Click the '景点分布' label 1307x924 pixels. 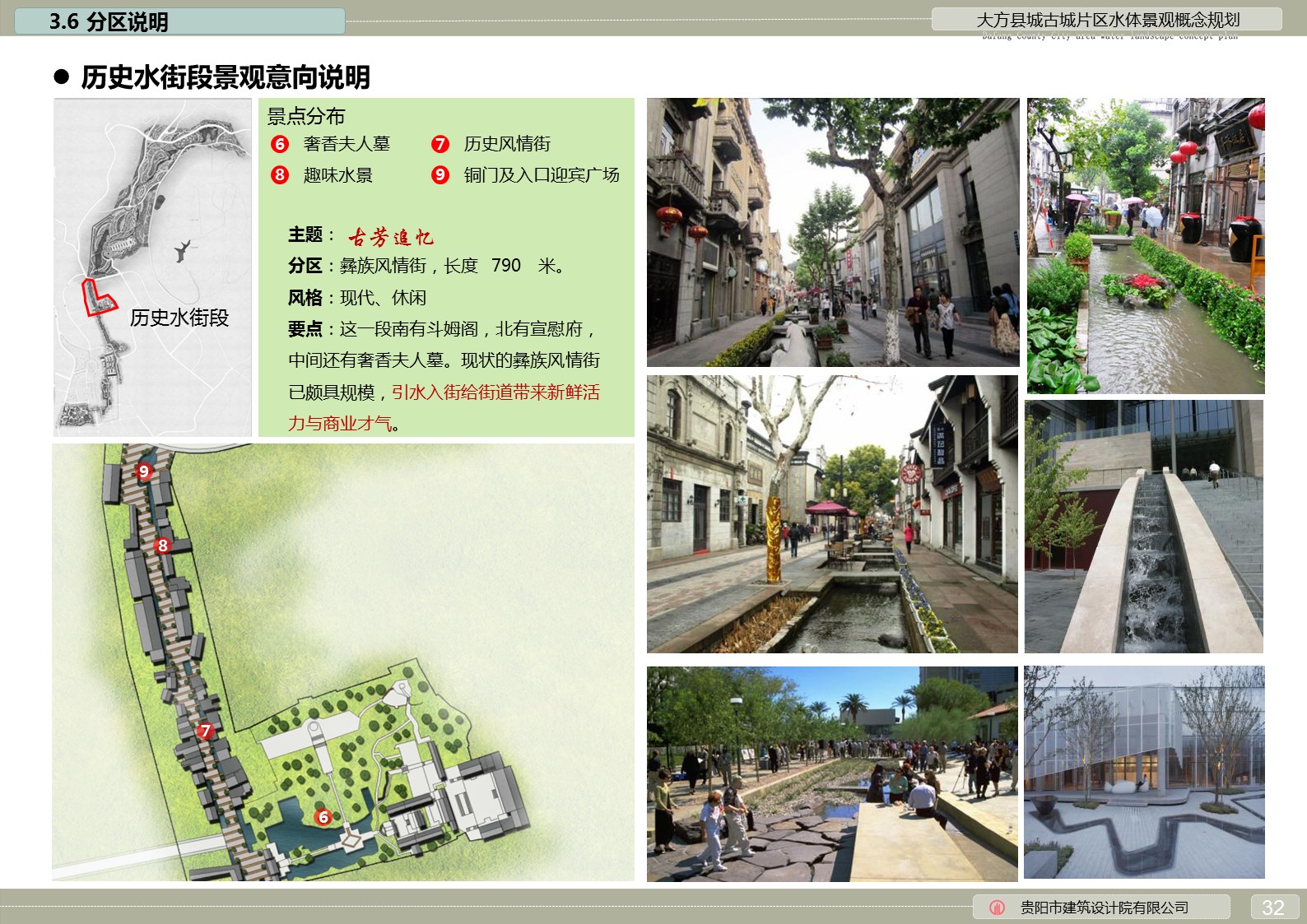coord(306,116)
